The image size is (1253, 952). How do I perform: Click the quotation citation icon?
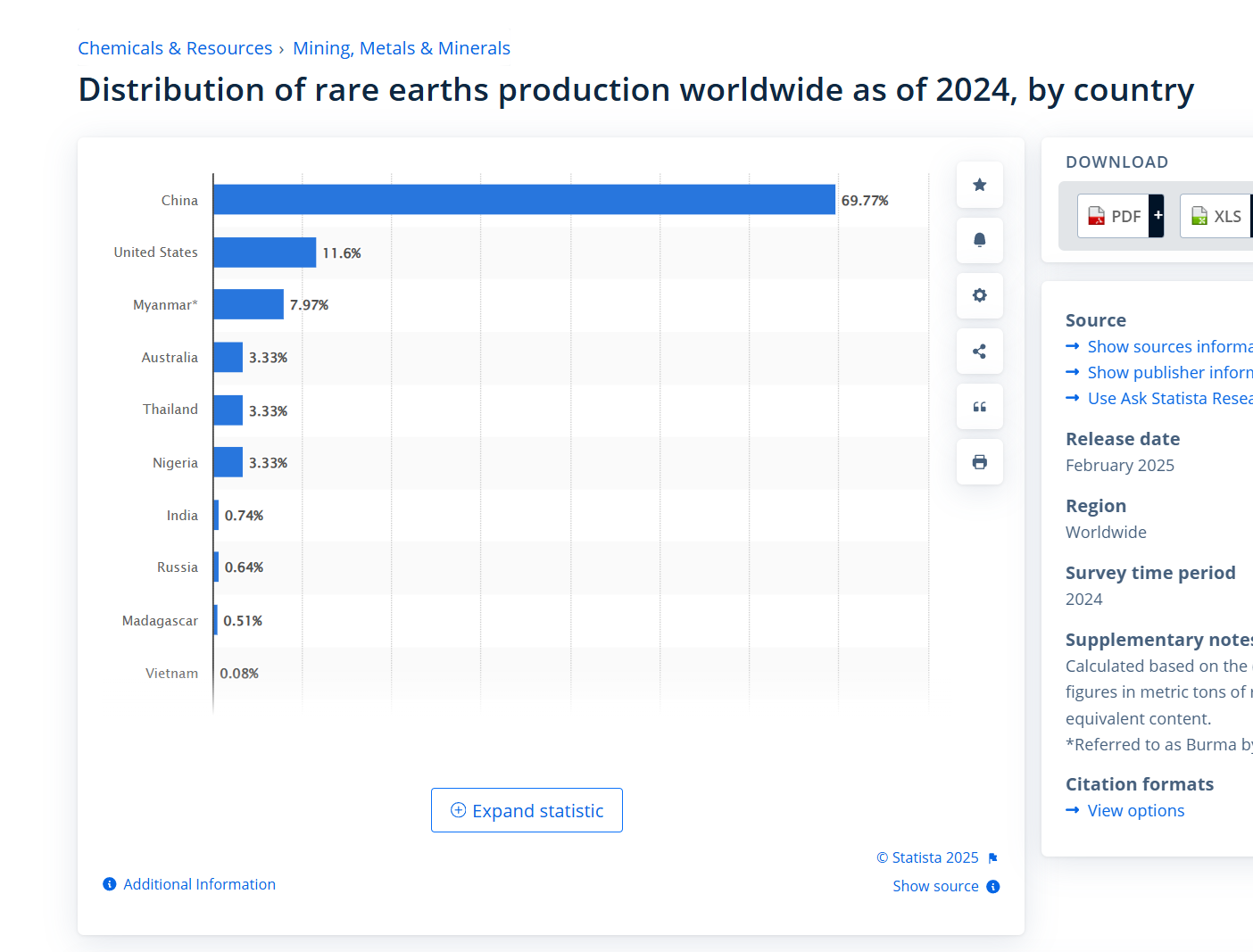pyautogui.click(x=980, y=407)
